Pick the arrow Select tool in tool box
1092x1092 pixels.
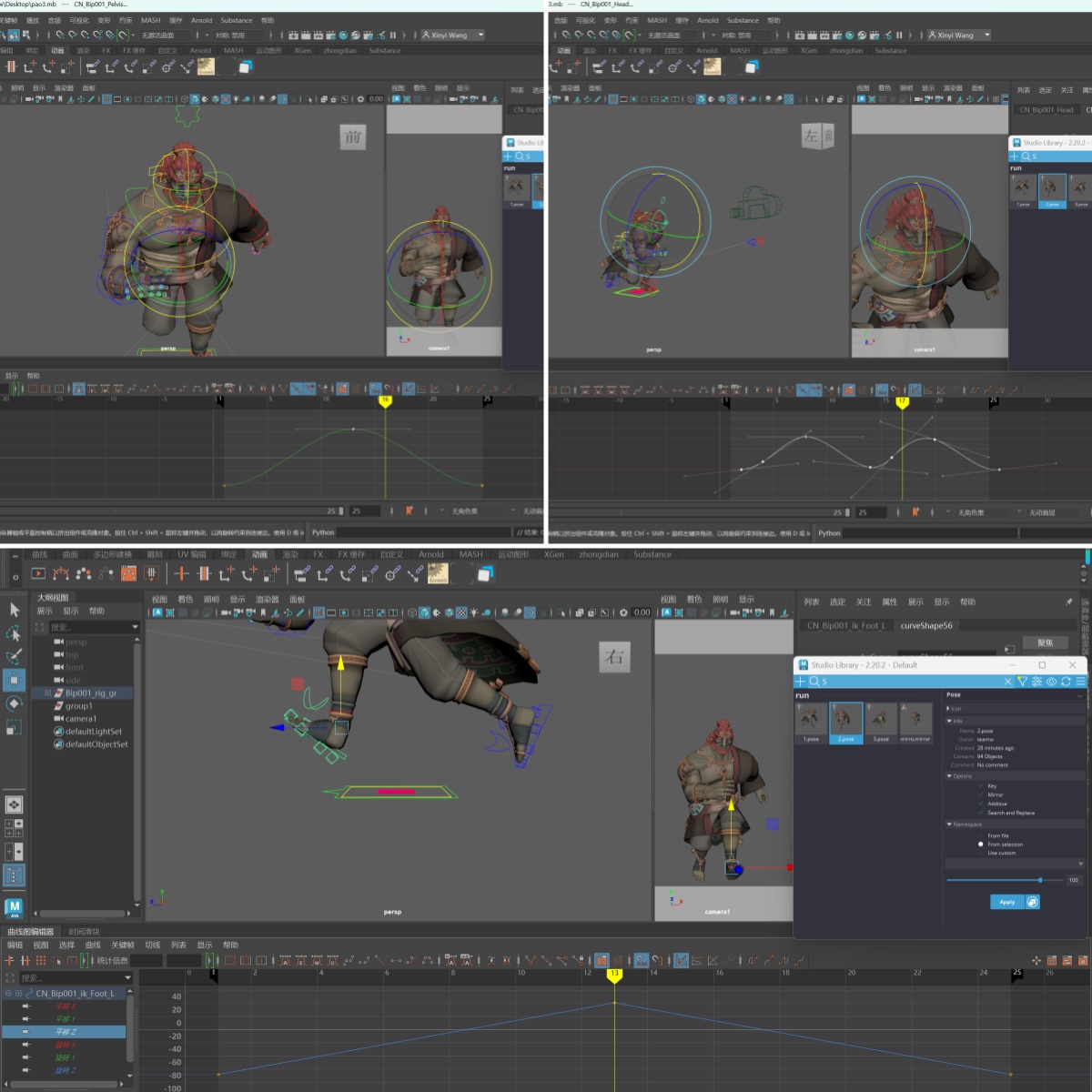[14, 610]
